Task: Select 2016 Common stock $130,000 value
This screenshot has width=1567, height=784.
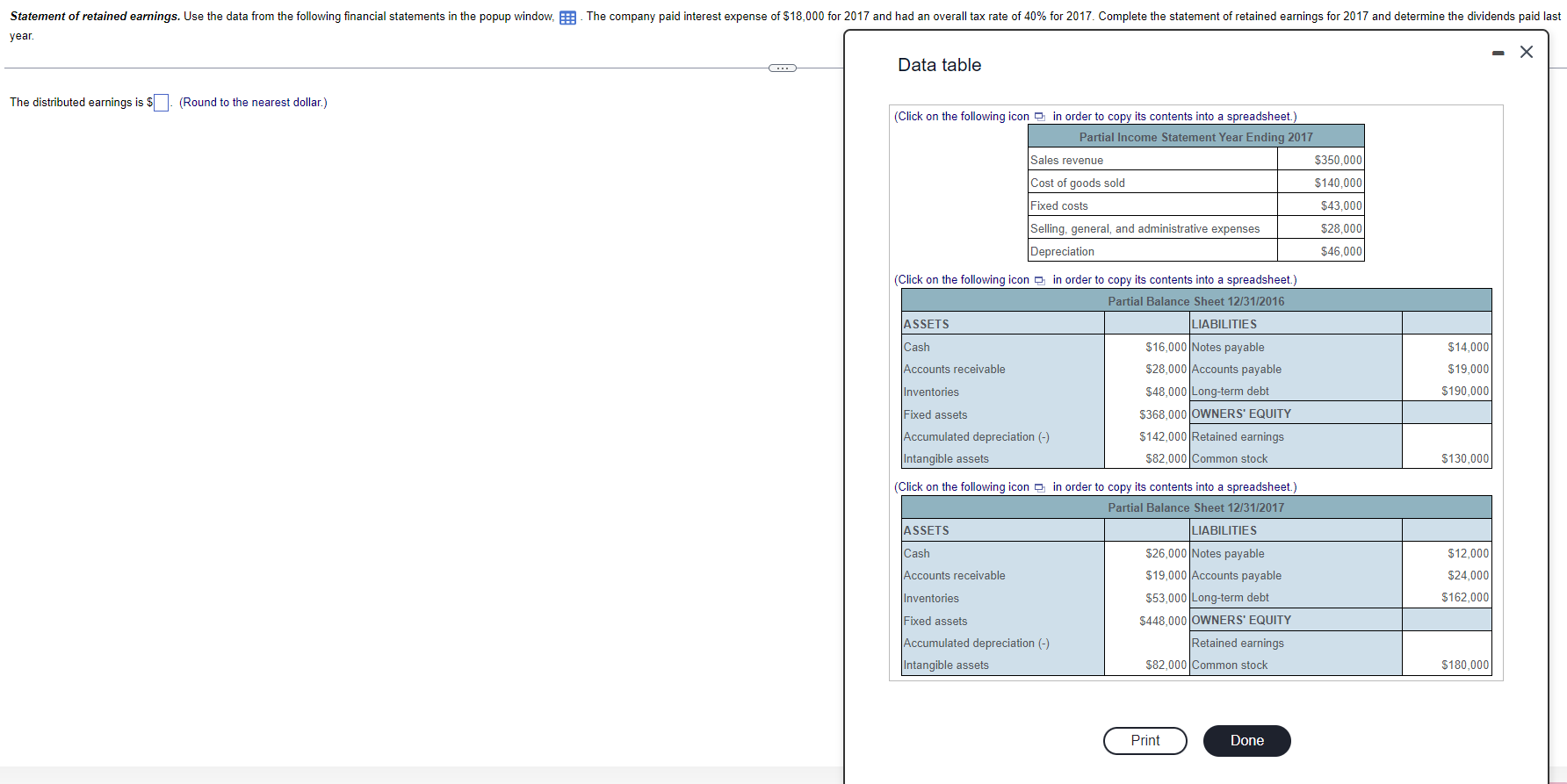Action: point(1465,458)
